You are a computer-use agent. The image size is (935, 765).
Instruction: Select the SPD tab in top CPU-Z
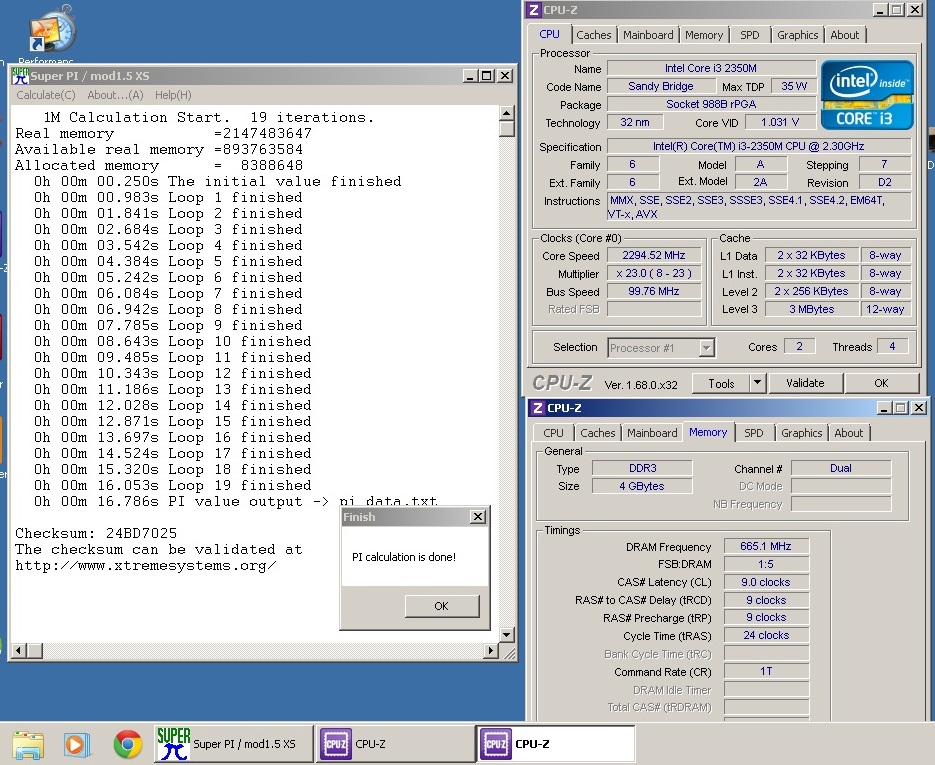[x=750, y=35]
